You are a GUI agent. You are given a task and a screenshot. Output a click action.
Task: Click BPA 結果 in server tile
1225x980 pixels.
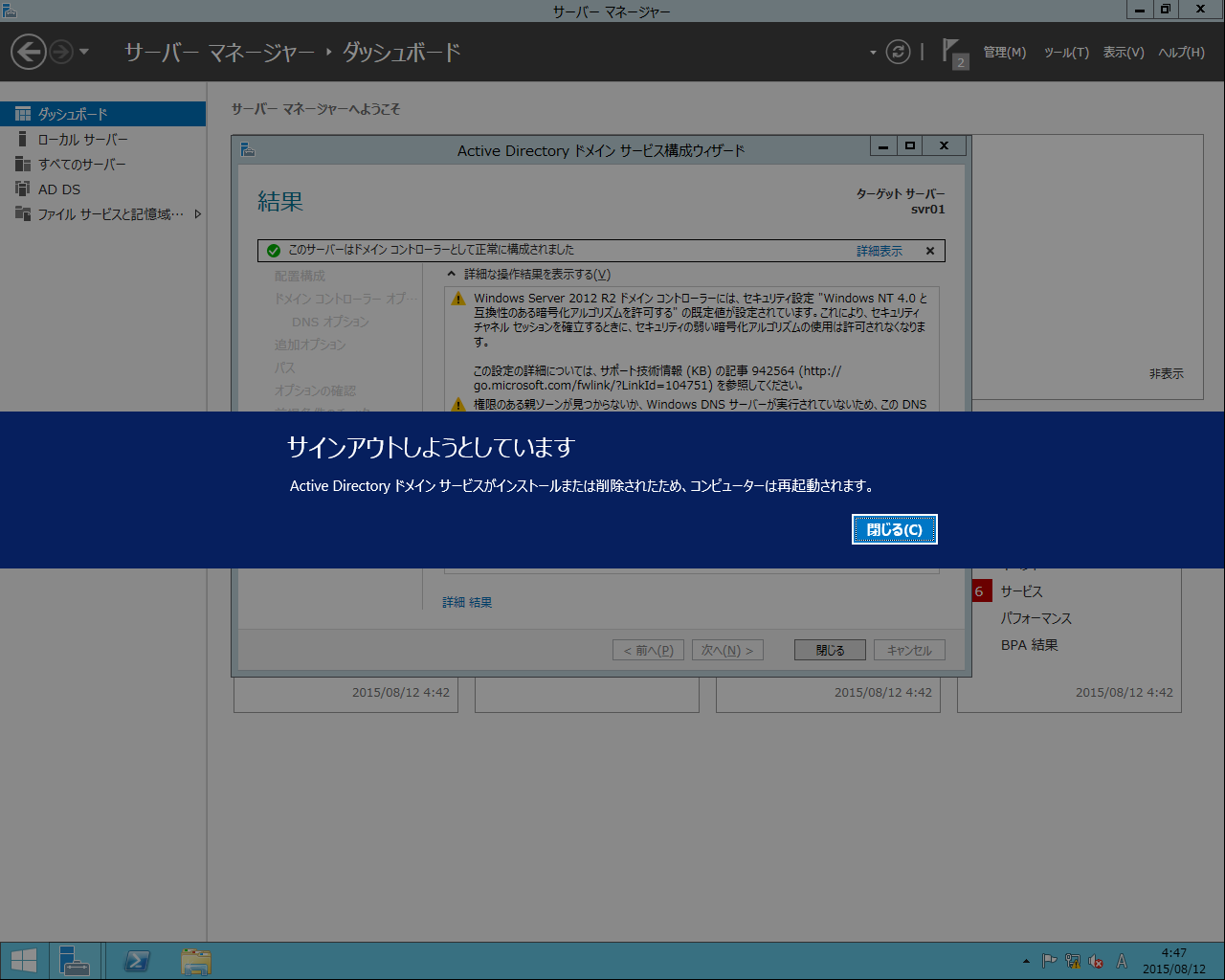tap(1030, 645)
